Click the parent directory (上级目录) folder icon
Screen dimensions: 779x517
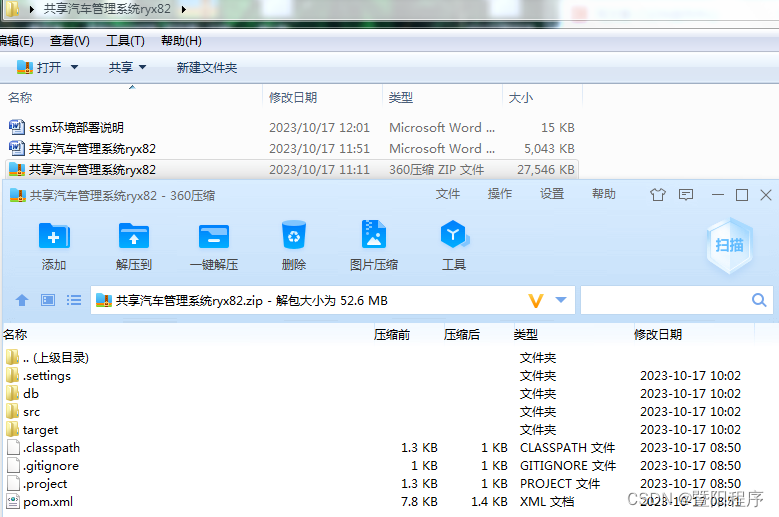12,357
